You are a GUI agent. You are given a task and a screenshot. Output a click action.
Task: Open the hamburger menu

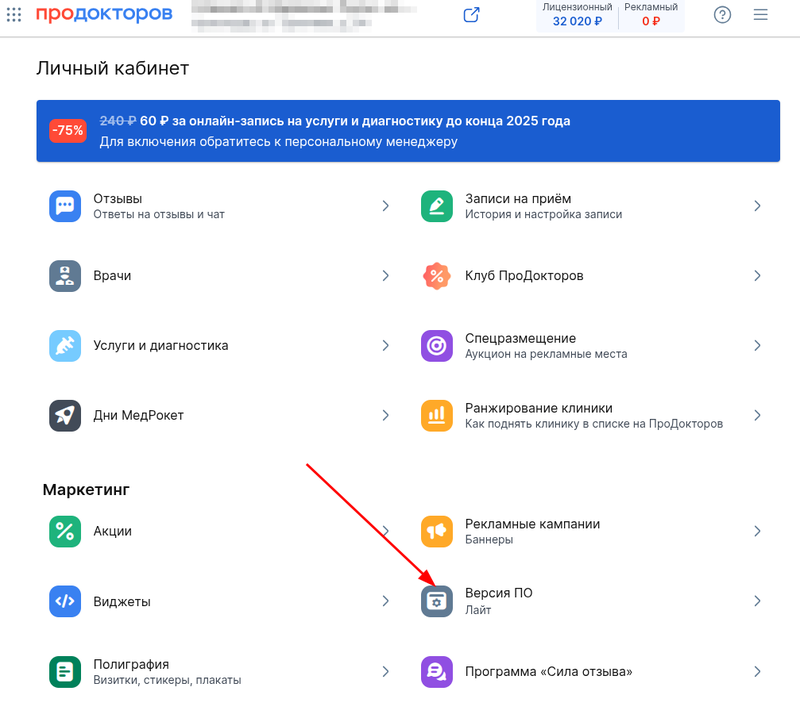(761, 15)
